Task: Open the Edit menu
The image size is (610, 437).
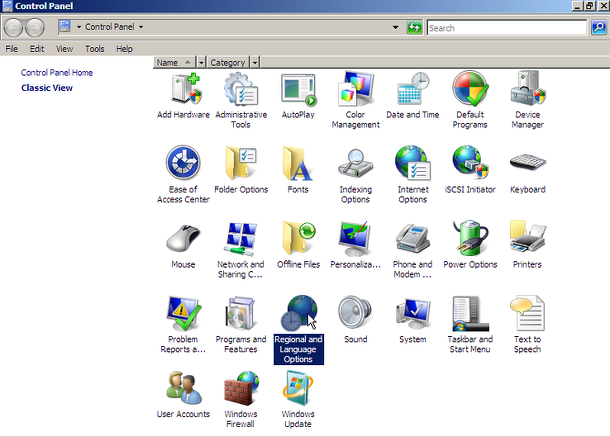Action: (37, 49)
